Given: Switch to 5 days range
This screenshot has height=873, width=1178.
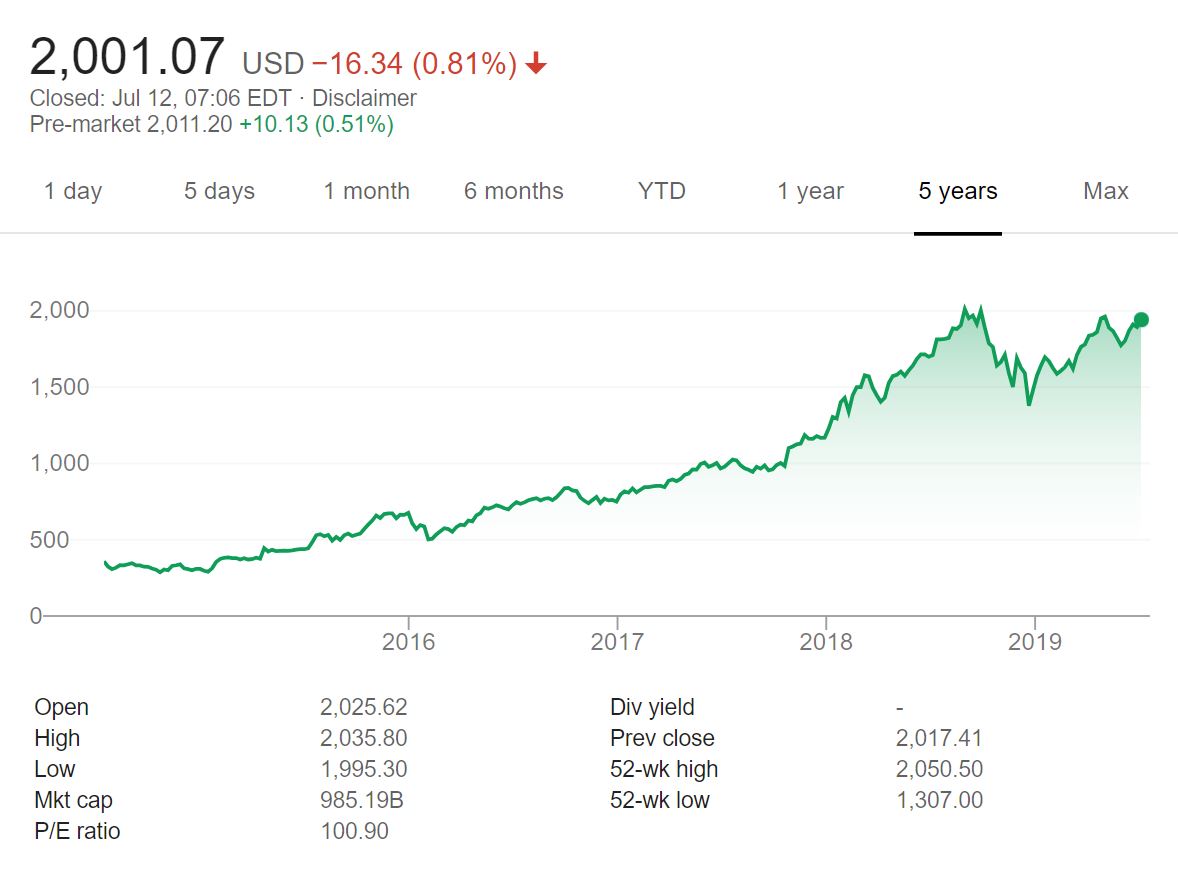Looking at the screenshot, I should (x=219, y=191).
